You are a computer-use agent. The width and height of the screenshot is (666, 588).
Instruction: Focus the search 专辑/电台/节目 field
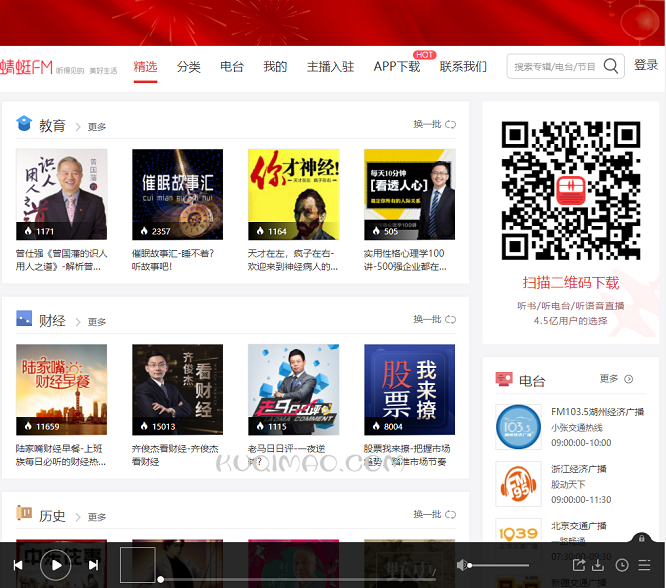click(554, 66)
